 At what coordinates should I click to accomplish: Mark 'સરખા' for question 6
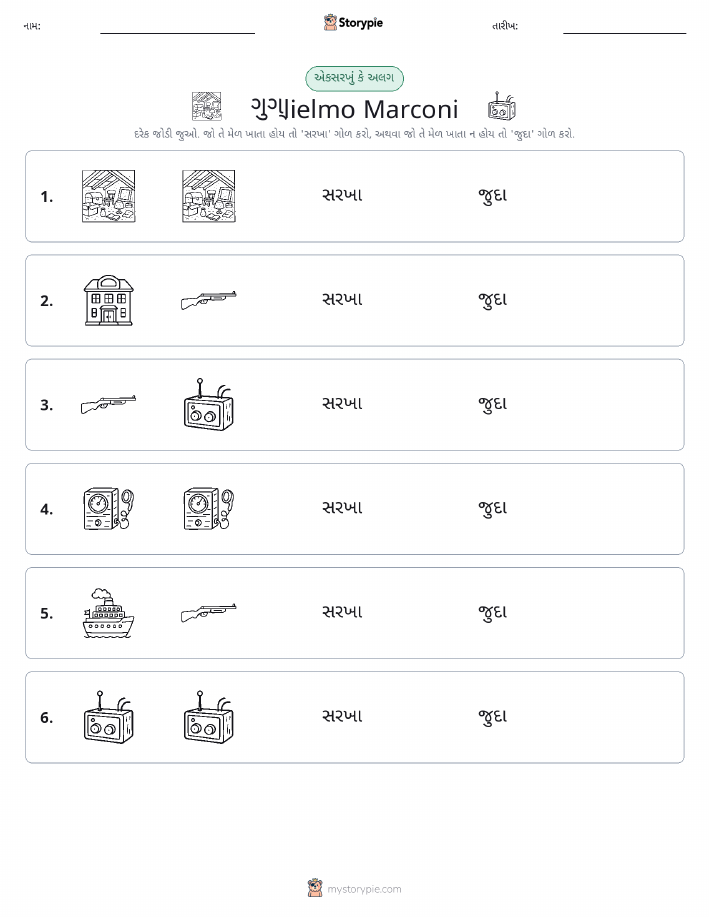(342, 716)
